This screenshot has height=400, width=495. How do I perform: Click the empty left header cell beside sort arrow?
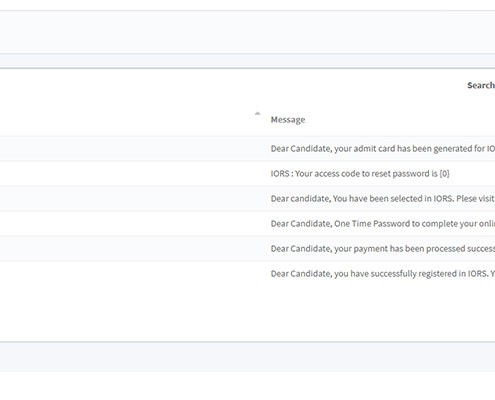[127, 120]
